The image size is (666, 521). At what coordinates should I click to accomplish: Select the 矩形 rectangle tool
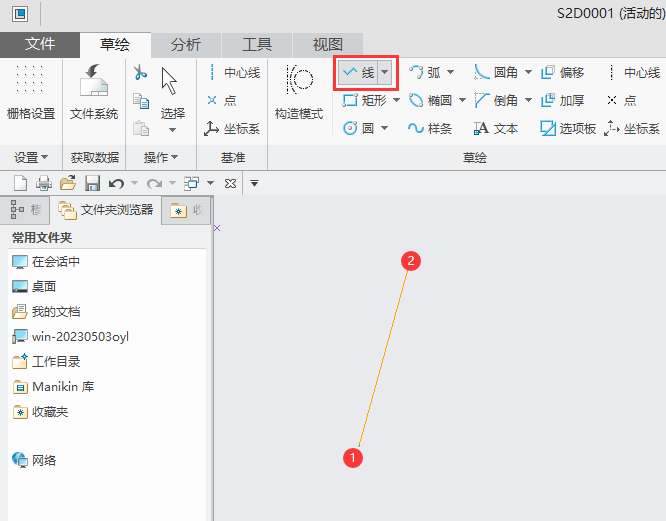tap(364, 101)
